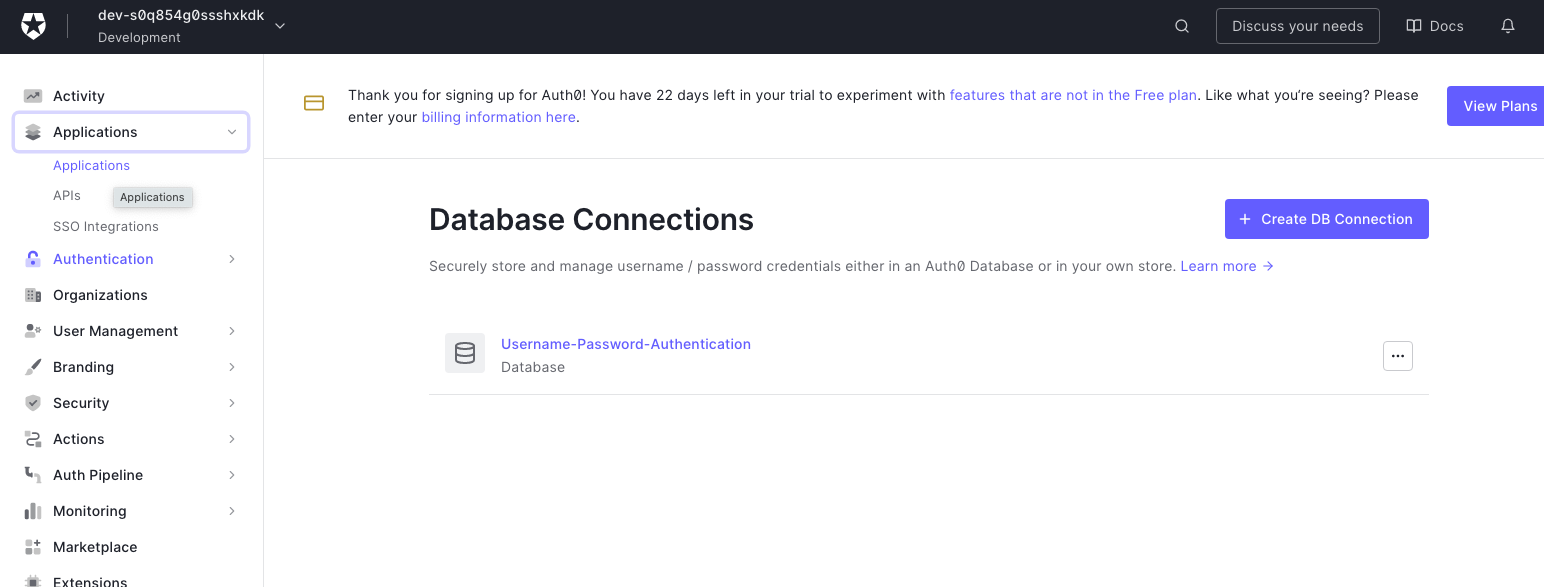This screenshot has height=587, width=1544.
Task: Click the Create DB Connection button
Action: tap(1326, 219)
